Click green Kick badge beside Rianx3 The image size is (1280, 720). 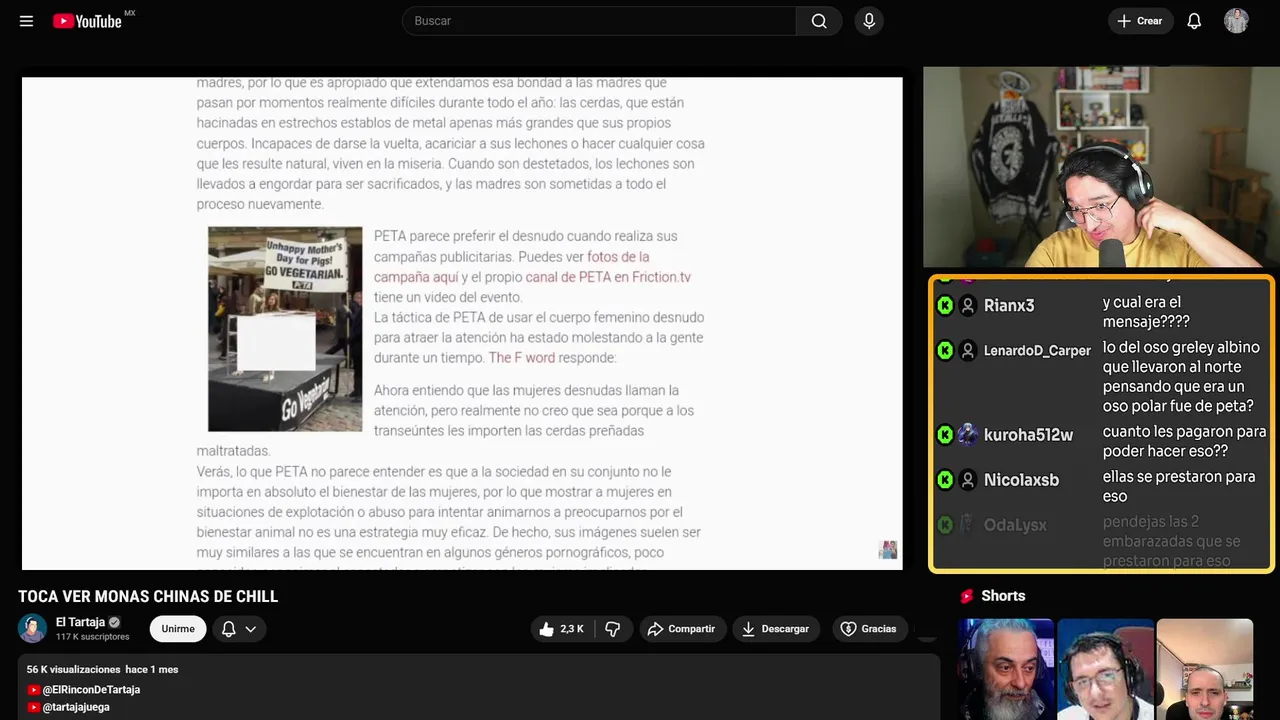click(x=945, y=306)
